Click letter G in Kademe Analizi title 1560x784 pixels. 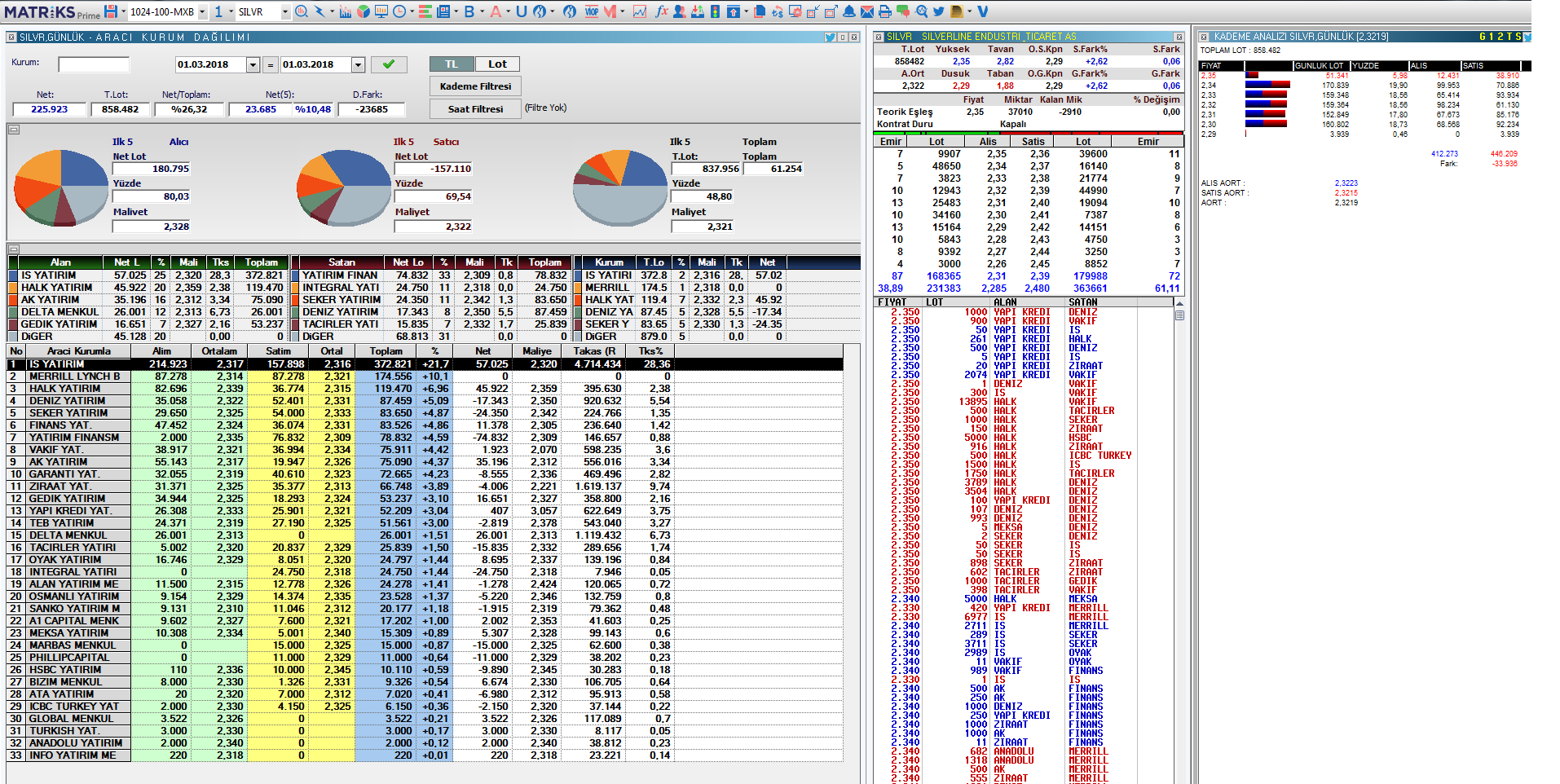[1483, 37]
